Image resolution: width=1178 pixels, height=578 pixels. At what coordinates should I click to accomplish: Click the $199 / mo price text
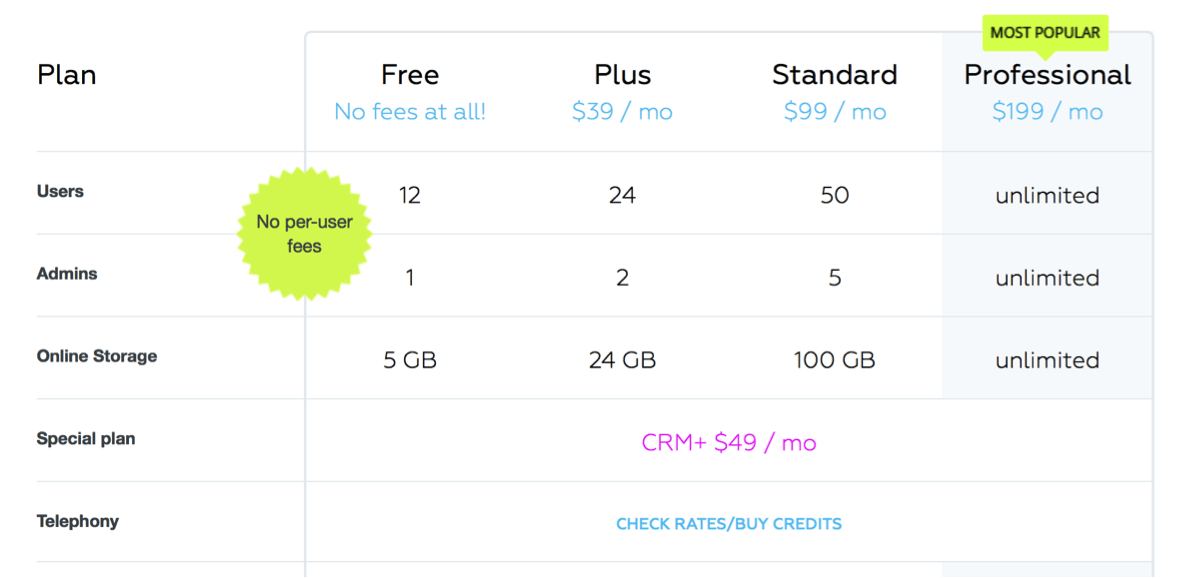pos(1047,112)
